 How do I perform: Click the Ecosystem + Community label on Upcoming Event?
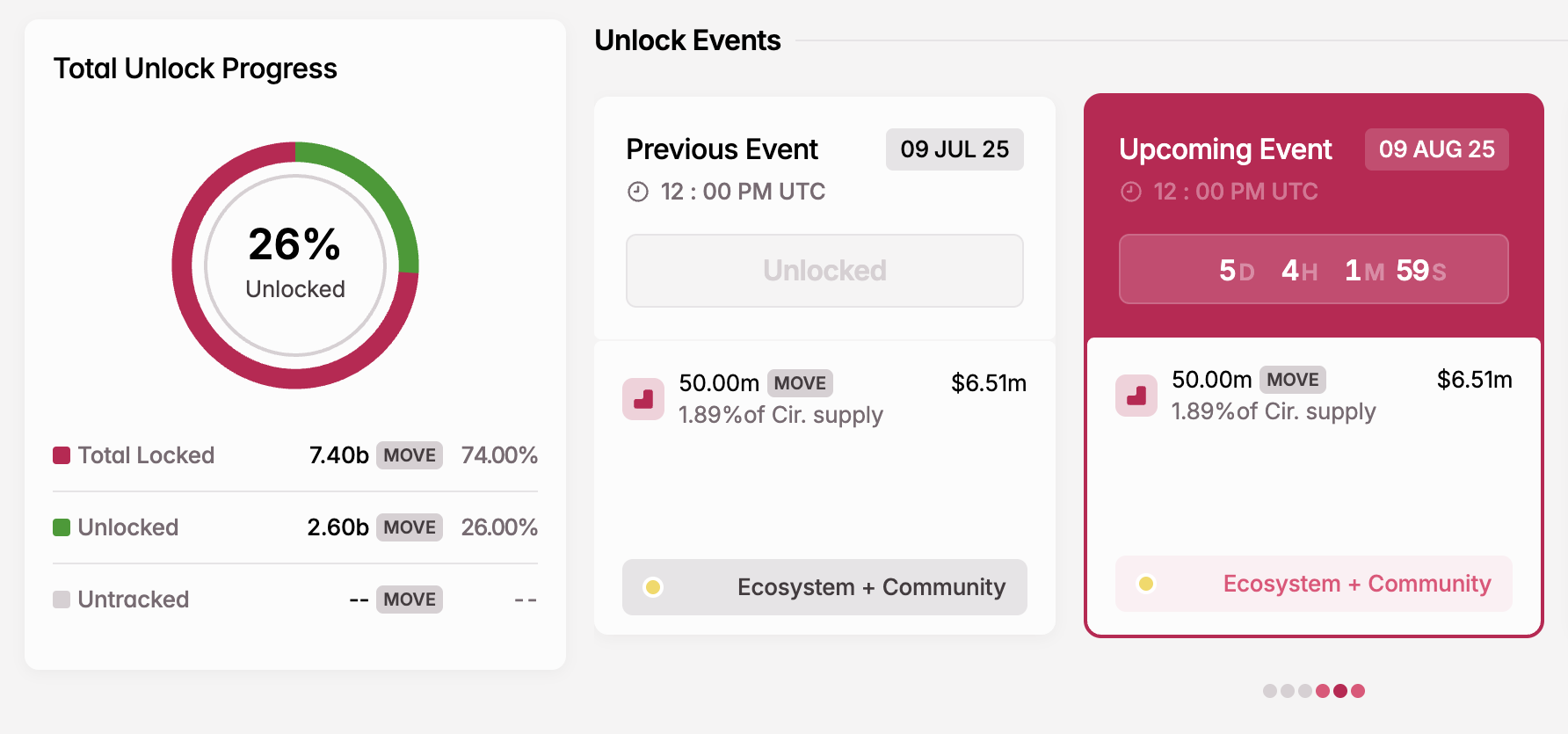(1357, 583)
